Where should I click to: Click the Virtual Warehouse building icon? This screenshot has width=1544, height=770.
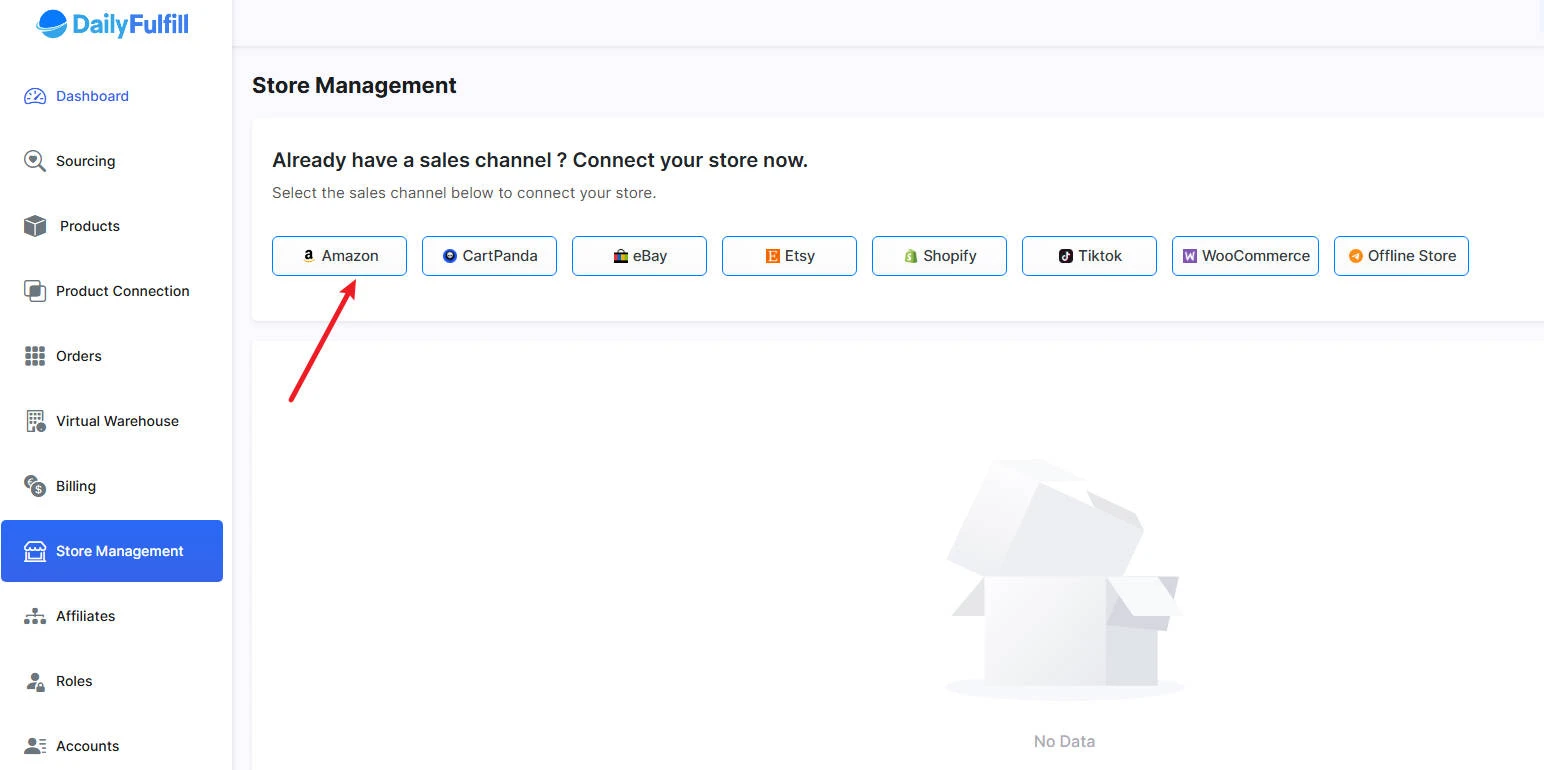(35, 421)
